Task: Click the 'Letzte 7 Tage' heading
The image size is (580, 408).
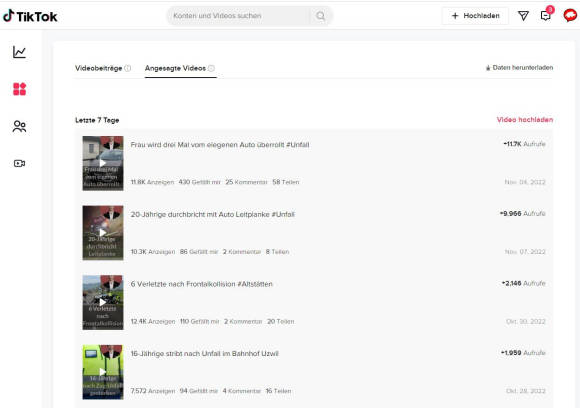Action: point(97,120)
